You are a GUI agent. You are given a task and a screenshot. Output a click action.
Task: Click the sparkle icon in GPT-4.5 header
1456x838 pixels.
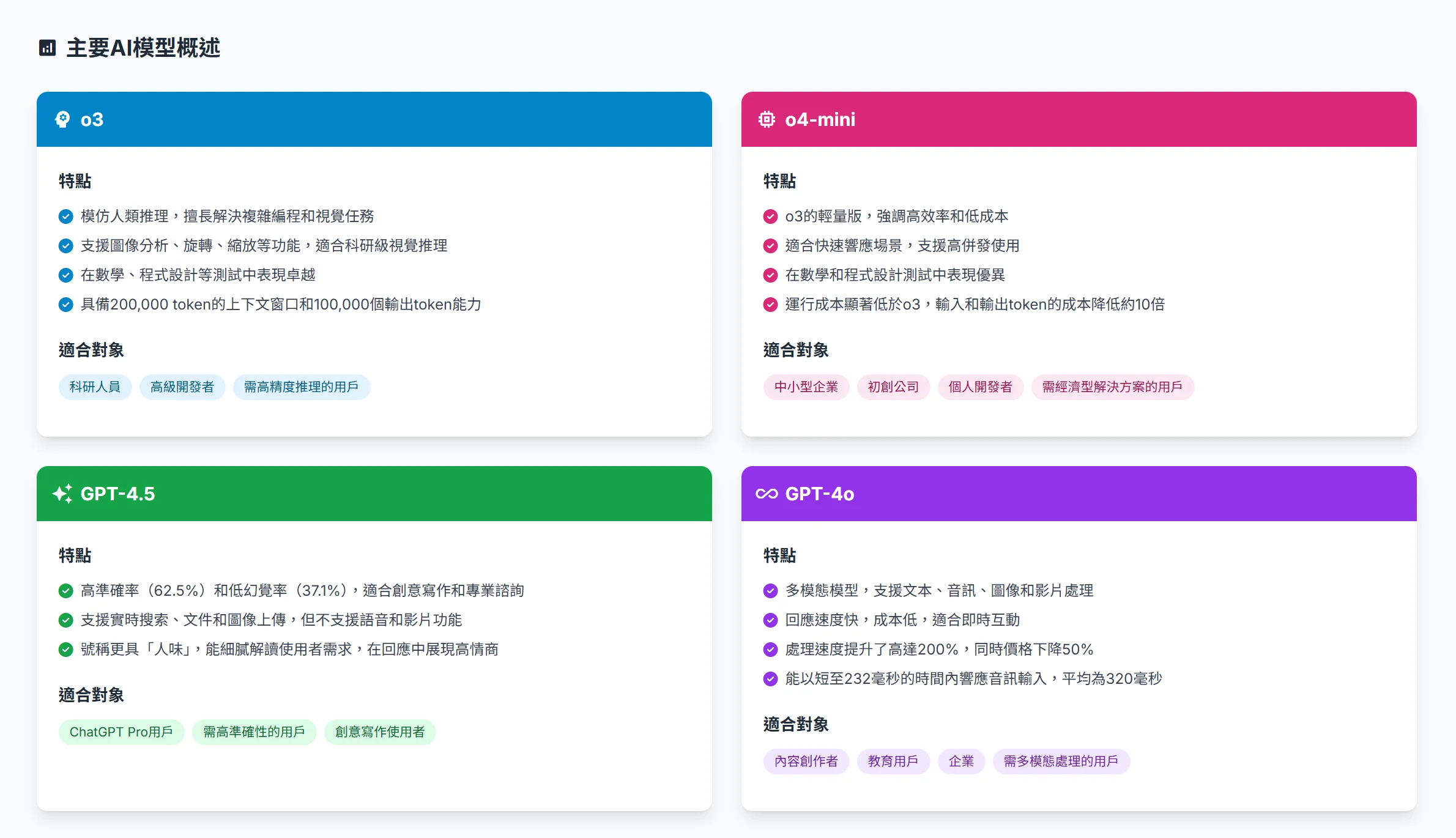(62, 494)
